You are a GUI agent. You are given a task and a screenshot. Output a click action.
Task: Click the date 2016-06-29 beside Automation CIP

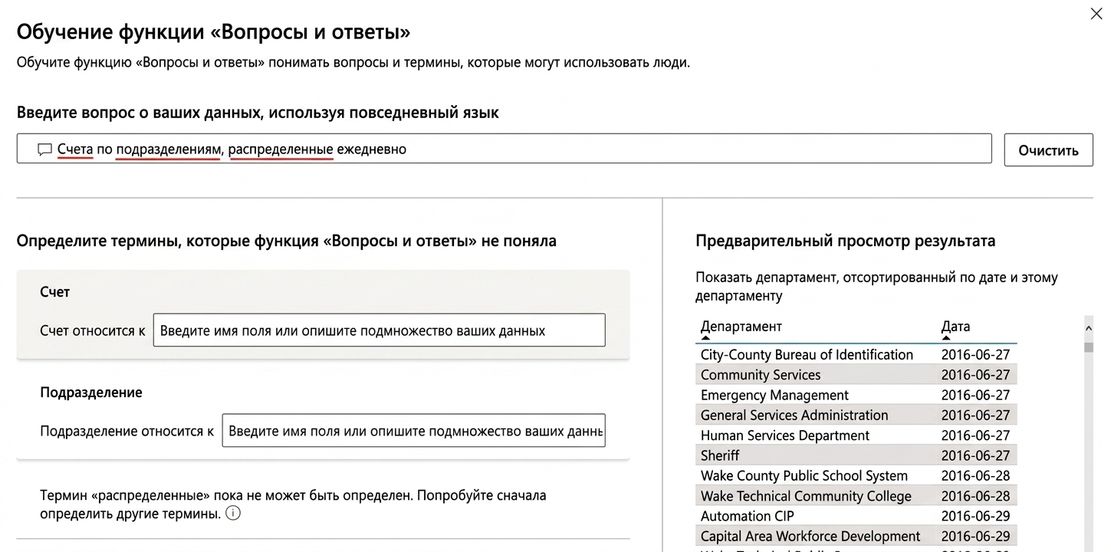coord(976,516)
